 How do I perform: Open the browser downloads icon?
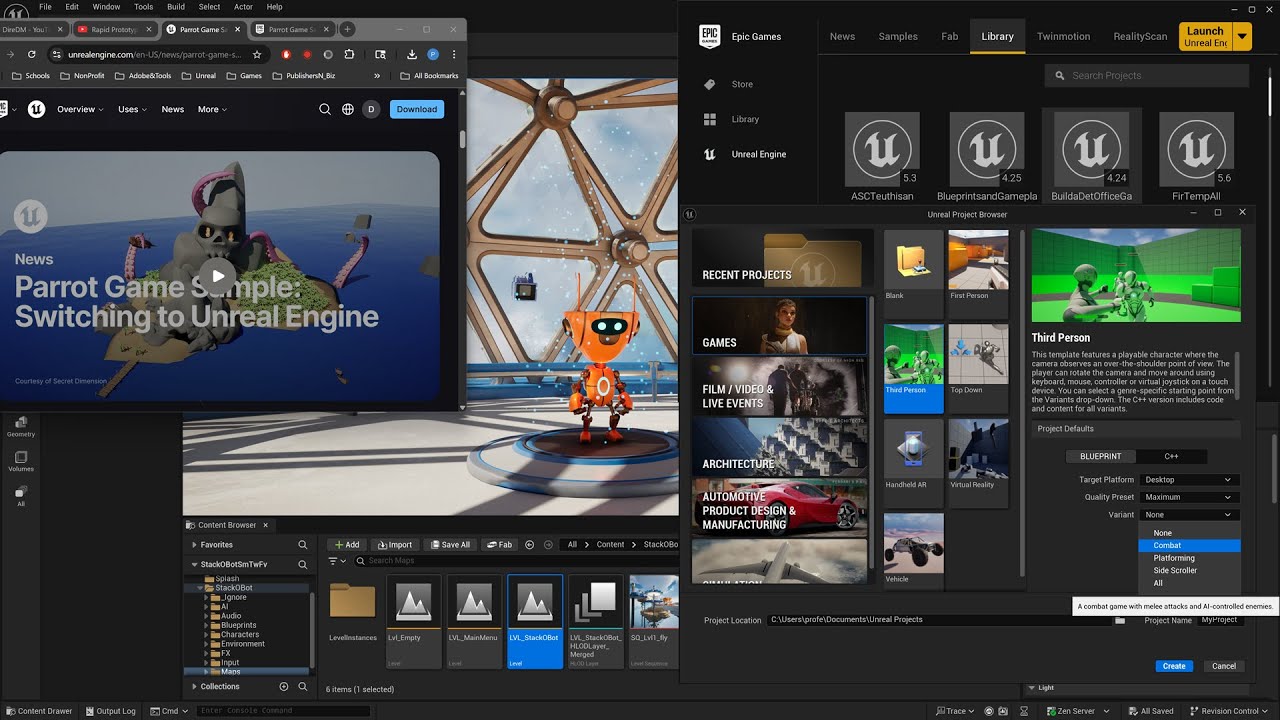click(412, 54)
